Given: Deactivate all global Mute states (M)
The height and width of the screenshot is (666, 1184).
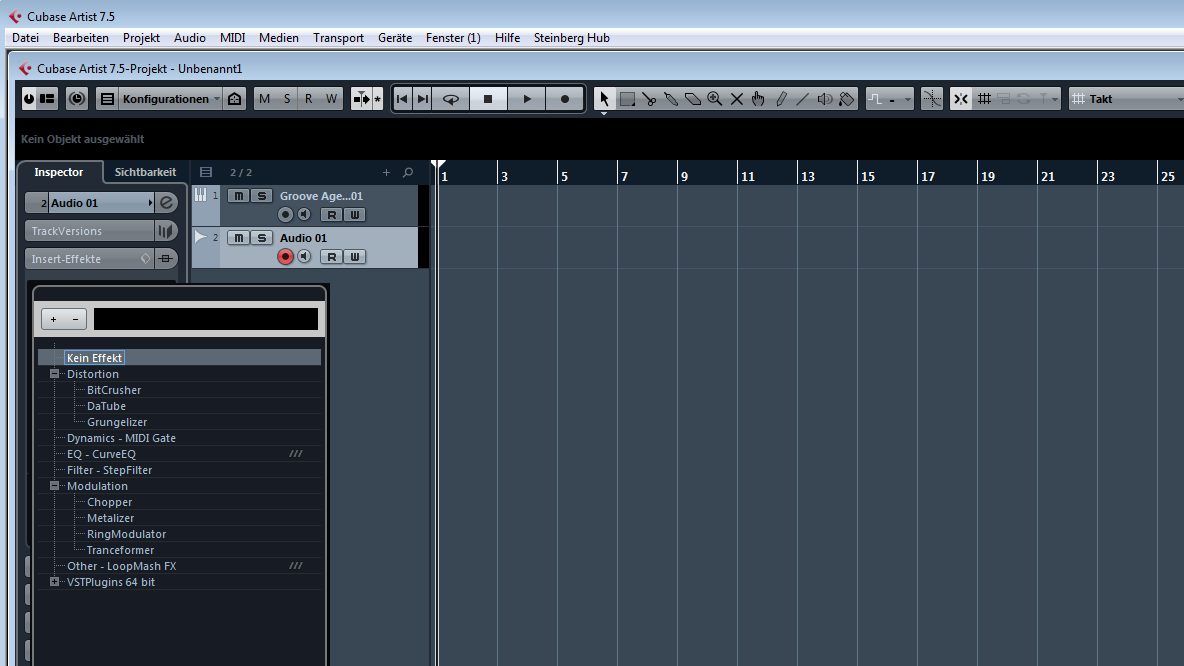Looking at the screenshot, I should click(264, 99).
